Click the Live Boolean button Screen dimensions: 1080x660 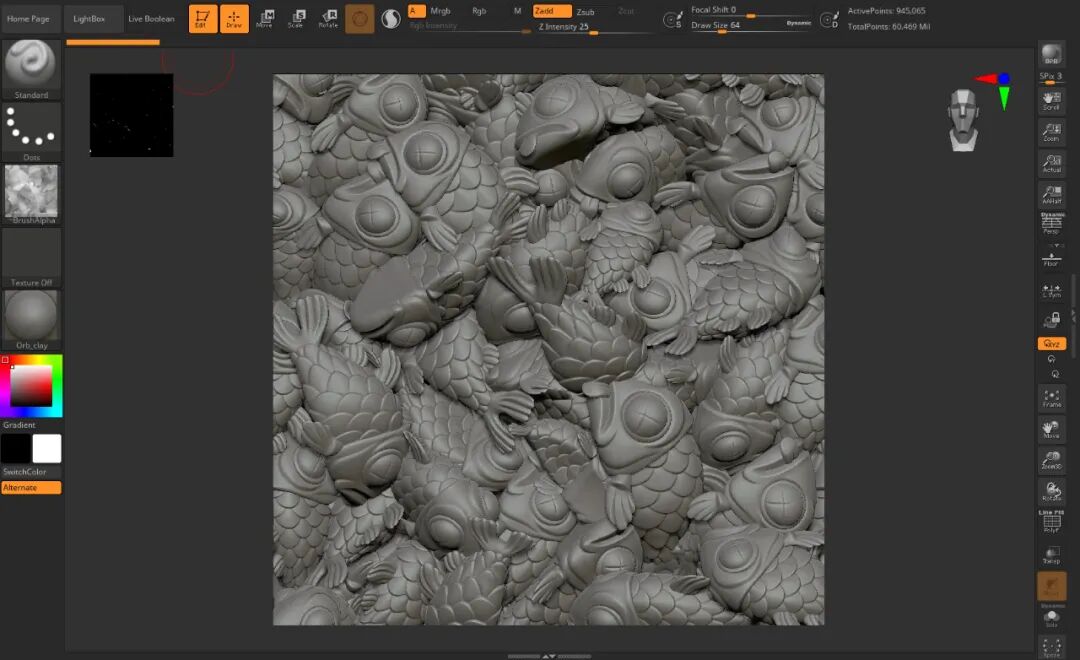(x=151, y=19)
